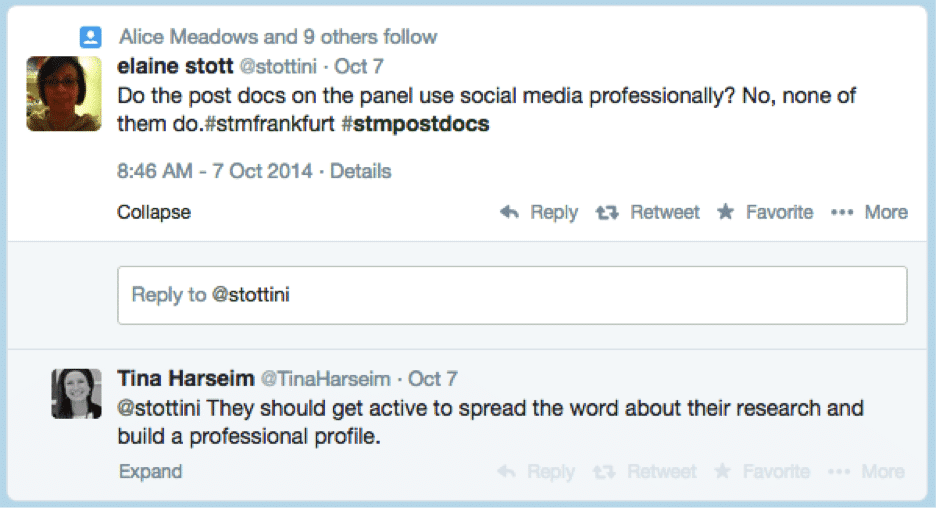
Task: Open the elaine stott display name link
Action: [x=175, y=66]
